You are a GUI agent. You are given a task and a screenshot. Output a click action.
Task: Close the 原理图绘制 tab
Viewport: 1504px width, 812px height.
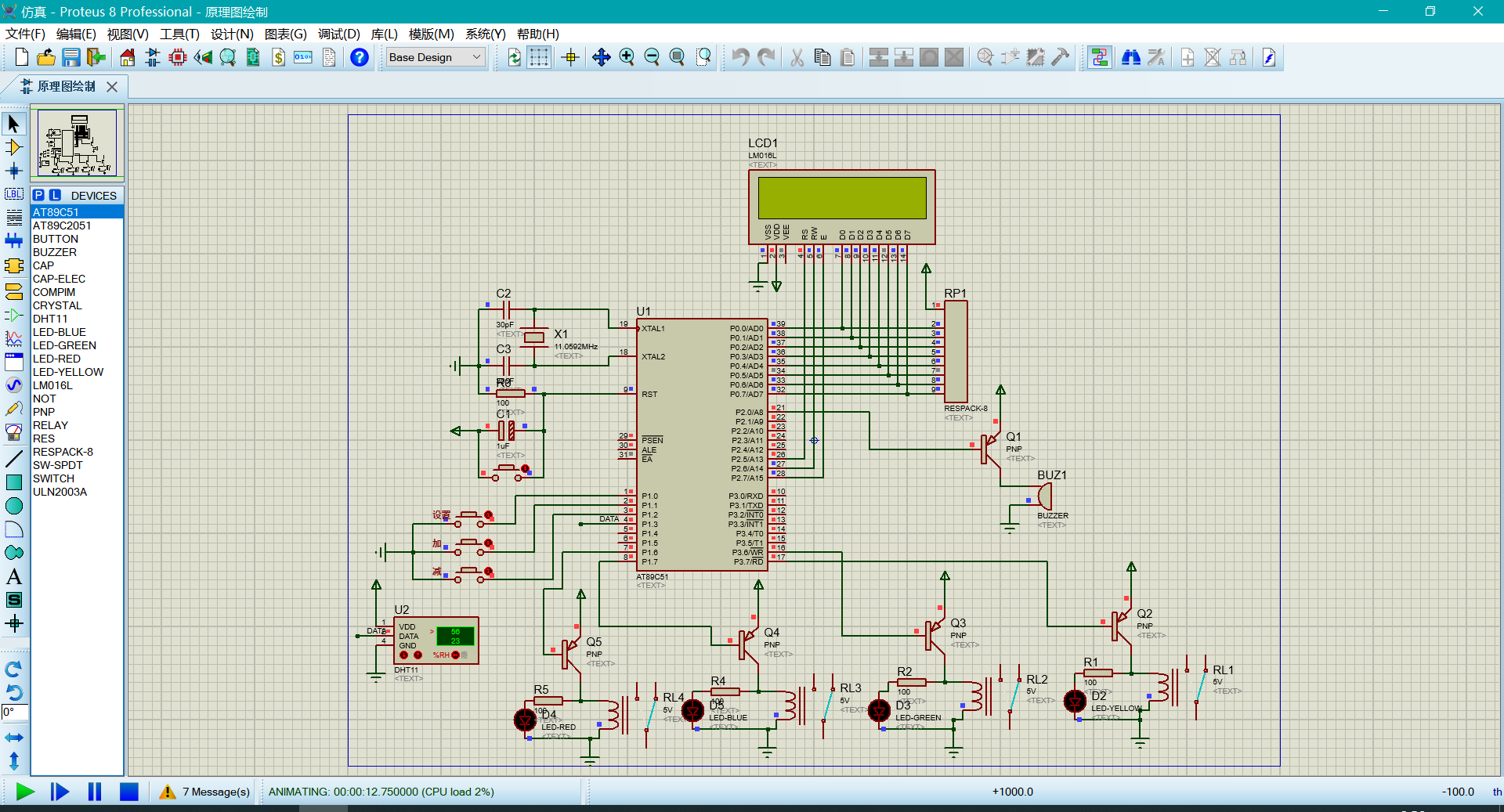click(112, 87)
